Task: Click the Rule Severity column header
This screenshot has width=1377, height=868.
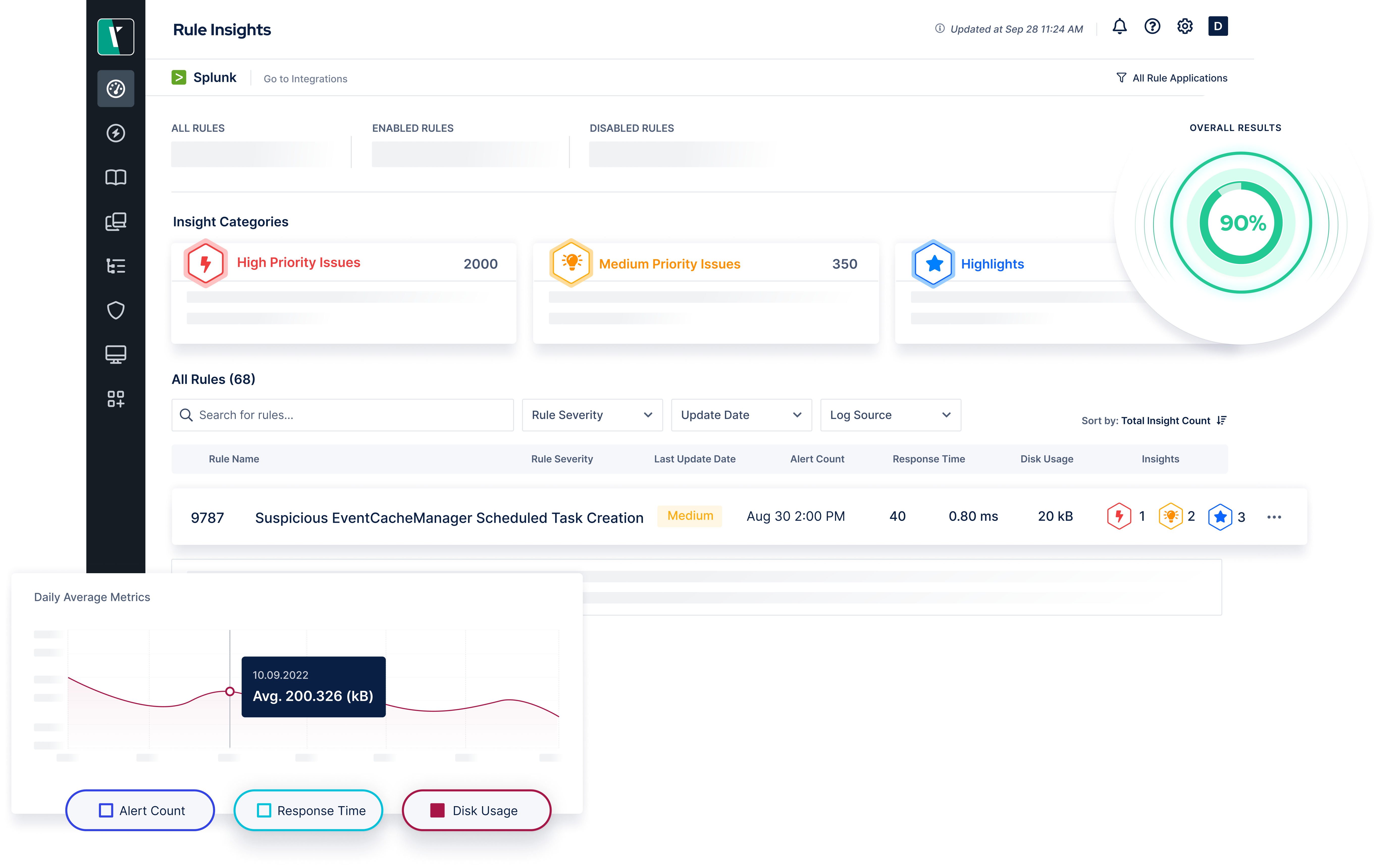Action: (x=562, y=459)
